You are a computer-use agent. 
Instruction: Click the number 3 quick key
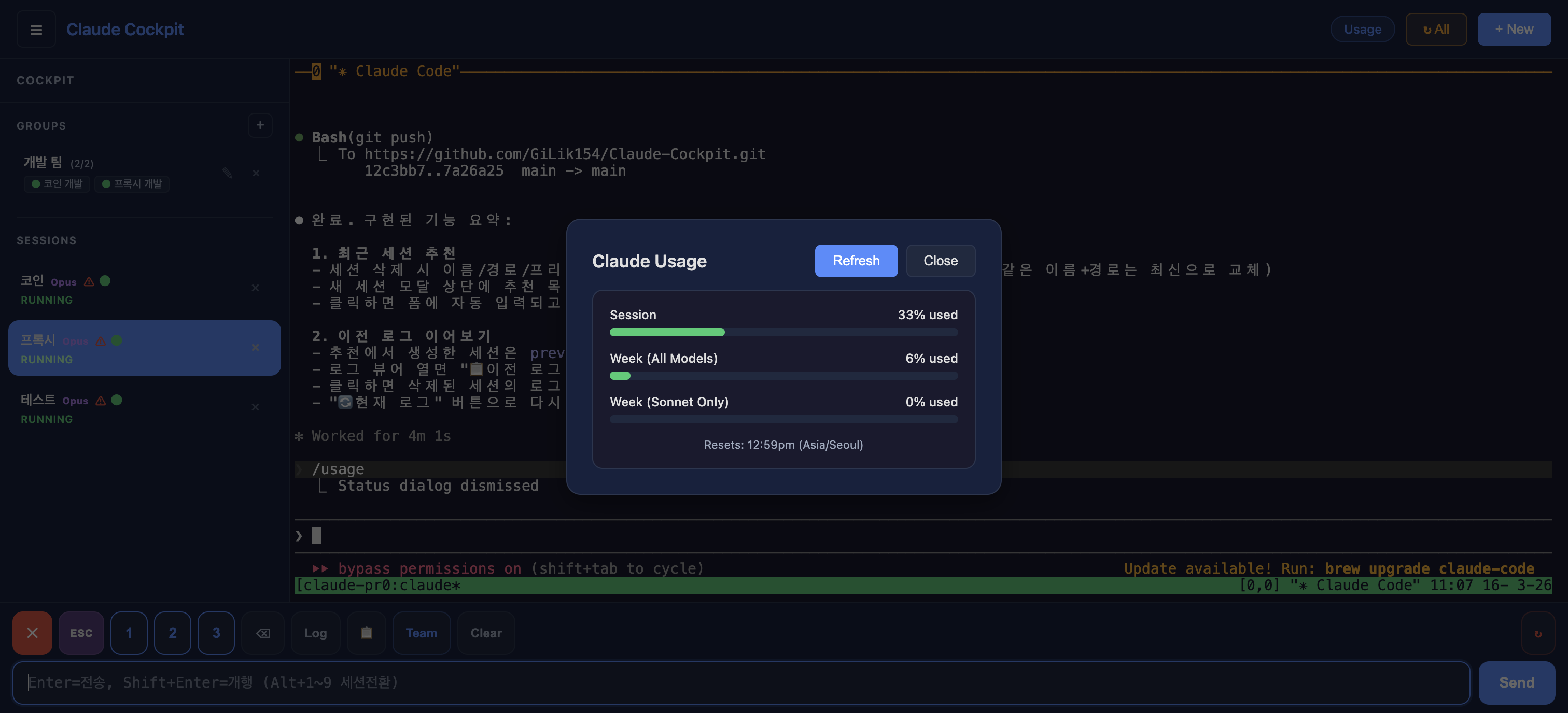216,633
